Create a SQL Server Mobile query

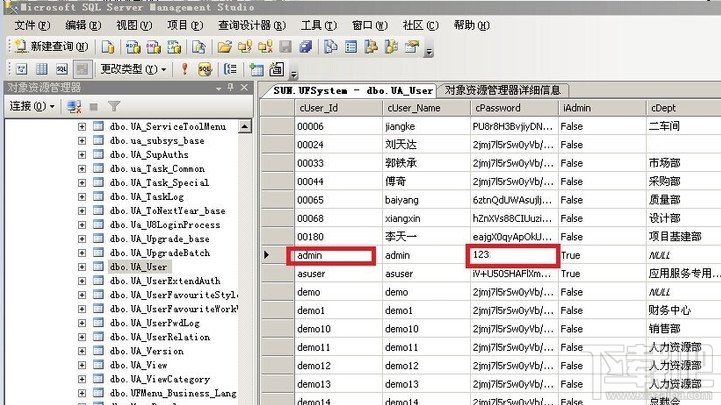(x=199, y=46)
